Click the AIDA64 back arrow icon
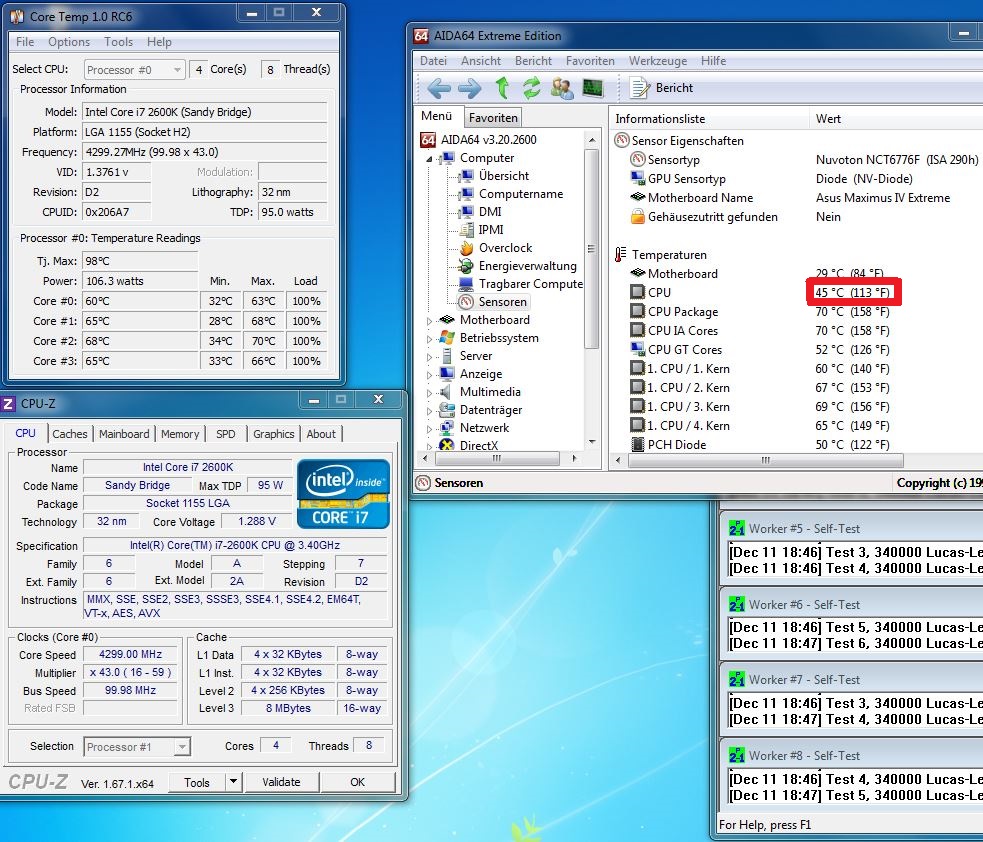The width and height of the screenshot is (983, 842). click(x=439, y=88)
